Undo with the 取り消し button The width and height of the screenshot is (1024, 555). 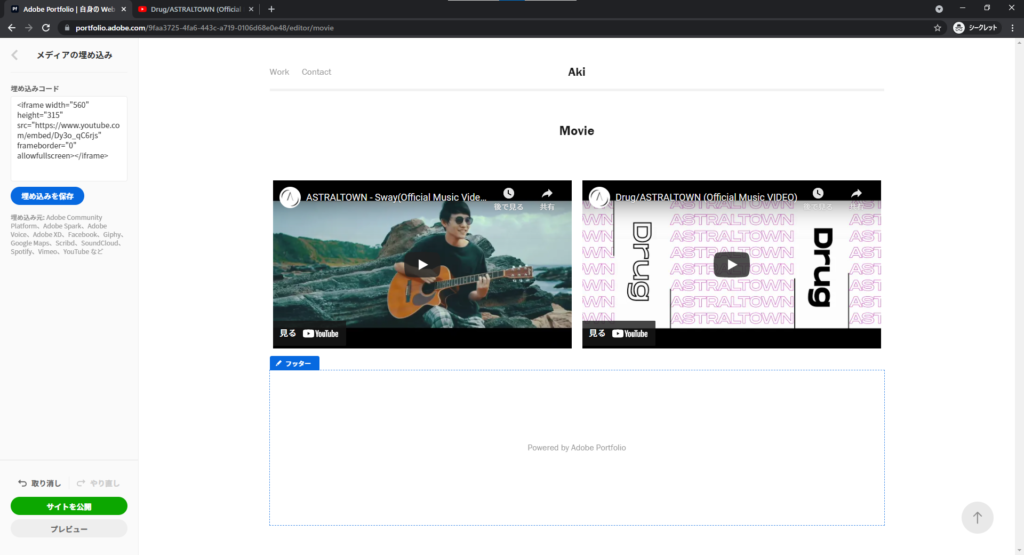point(39,483)
